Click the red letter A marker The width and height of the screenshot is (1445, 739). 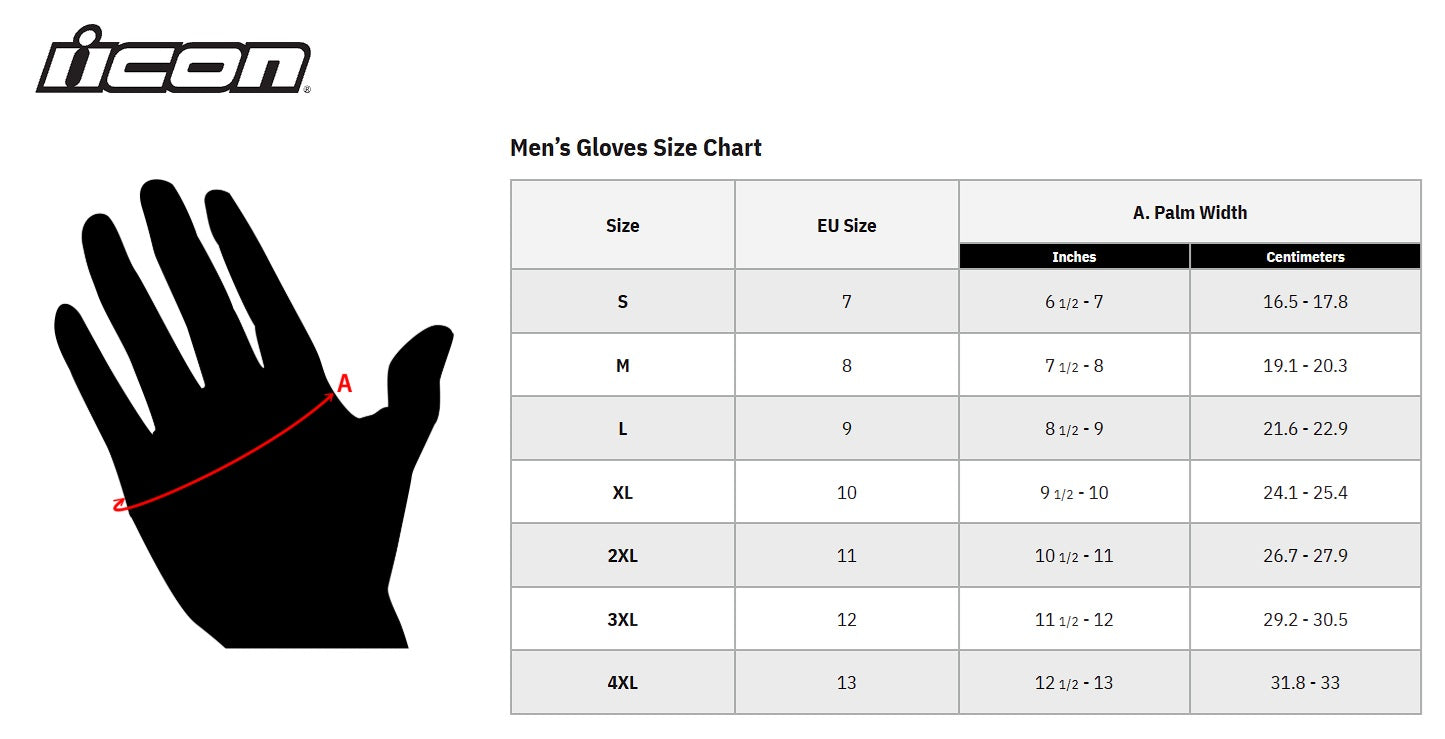tap(345, 383)
